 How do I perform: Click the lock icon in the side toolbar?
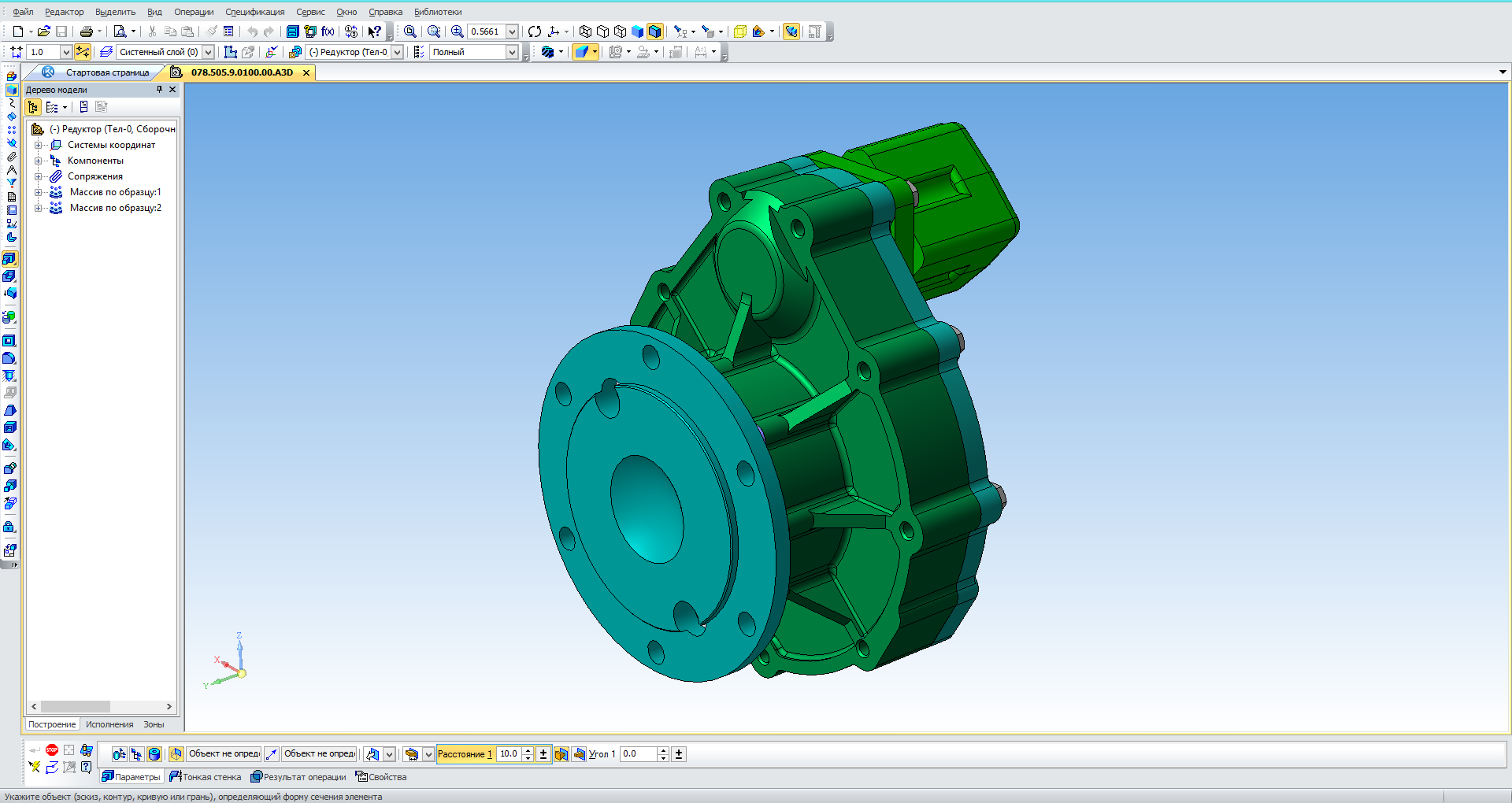(x=10, y=527)
